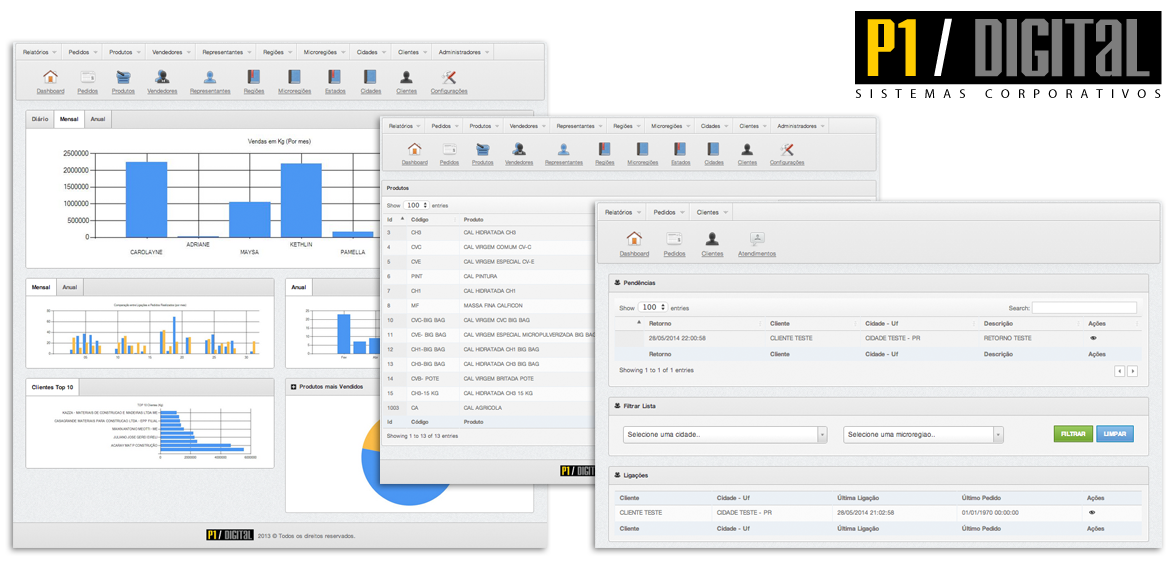This screenshot has width=1170, height=563.
Task: Open Vendedores icon in leftmost dashboard window
Action: point(162,77)
